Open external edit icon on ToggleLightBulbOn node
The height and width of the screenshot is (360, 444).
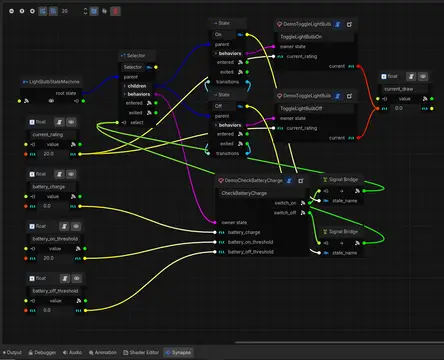349,24
